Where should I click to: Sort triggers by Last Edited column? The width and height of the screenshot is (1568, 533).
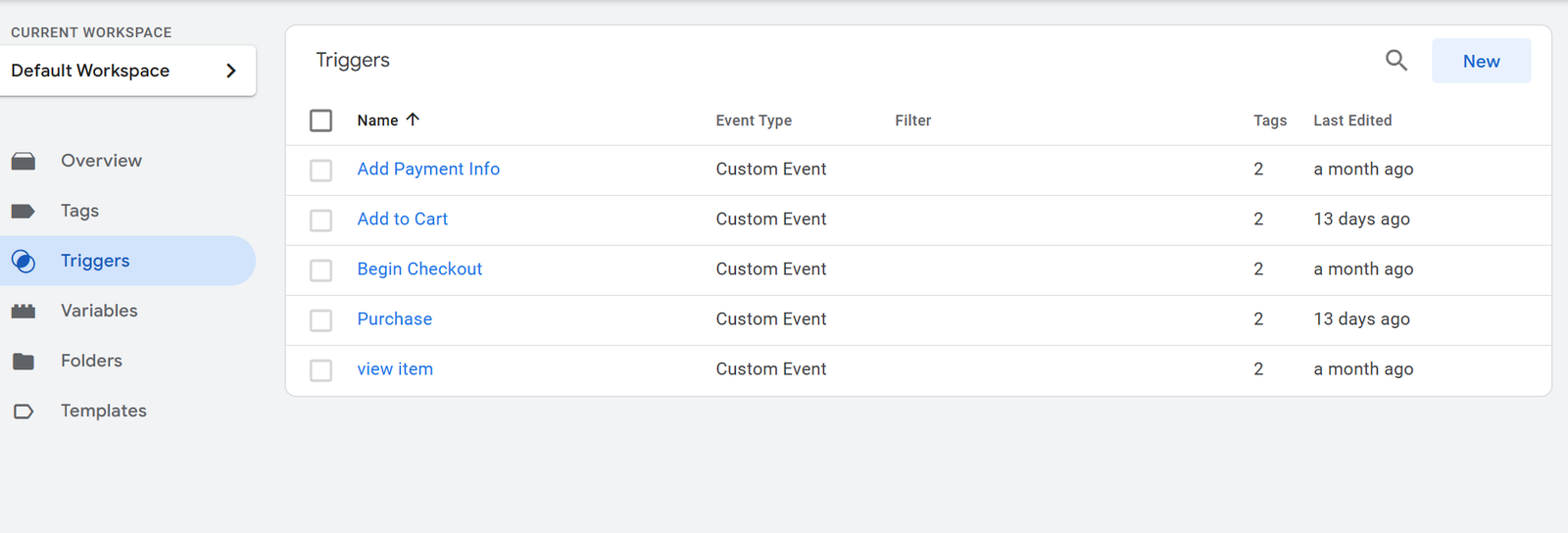[x=1352, y=121]
